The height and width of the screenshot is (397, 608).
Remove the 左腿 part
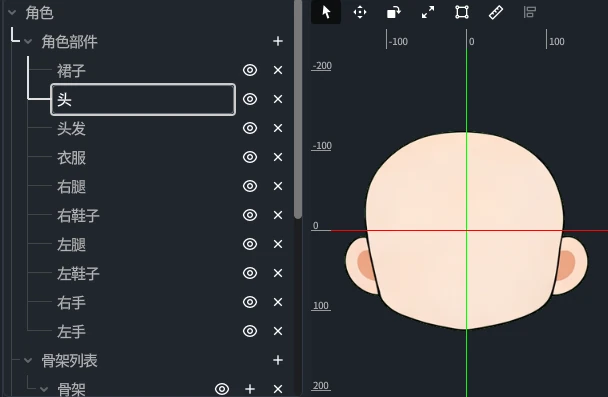click(278, 244)
